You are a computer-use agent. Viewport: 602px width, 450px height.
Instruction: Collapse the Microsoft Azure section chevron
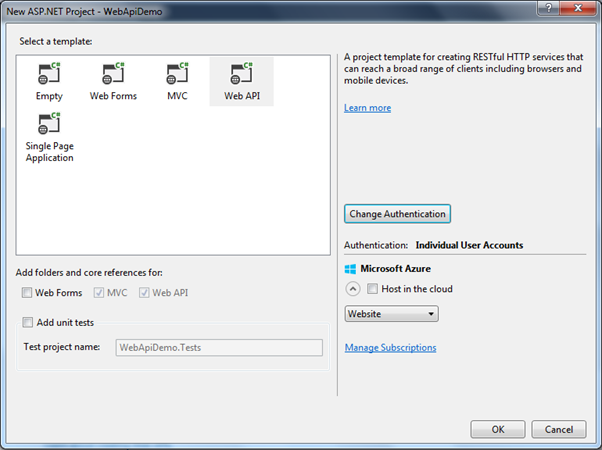353,289
